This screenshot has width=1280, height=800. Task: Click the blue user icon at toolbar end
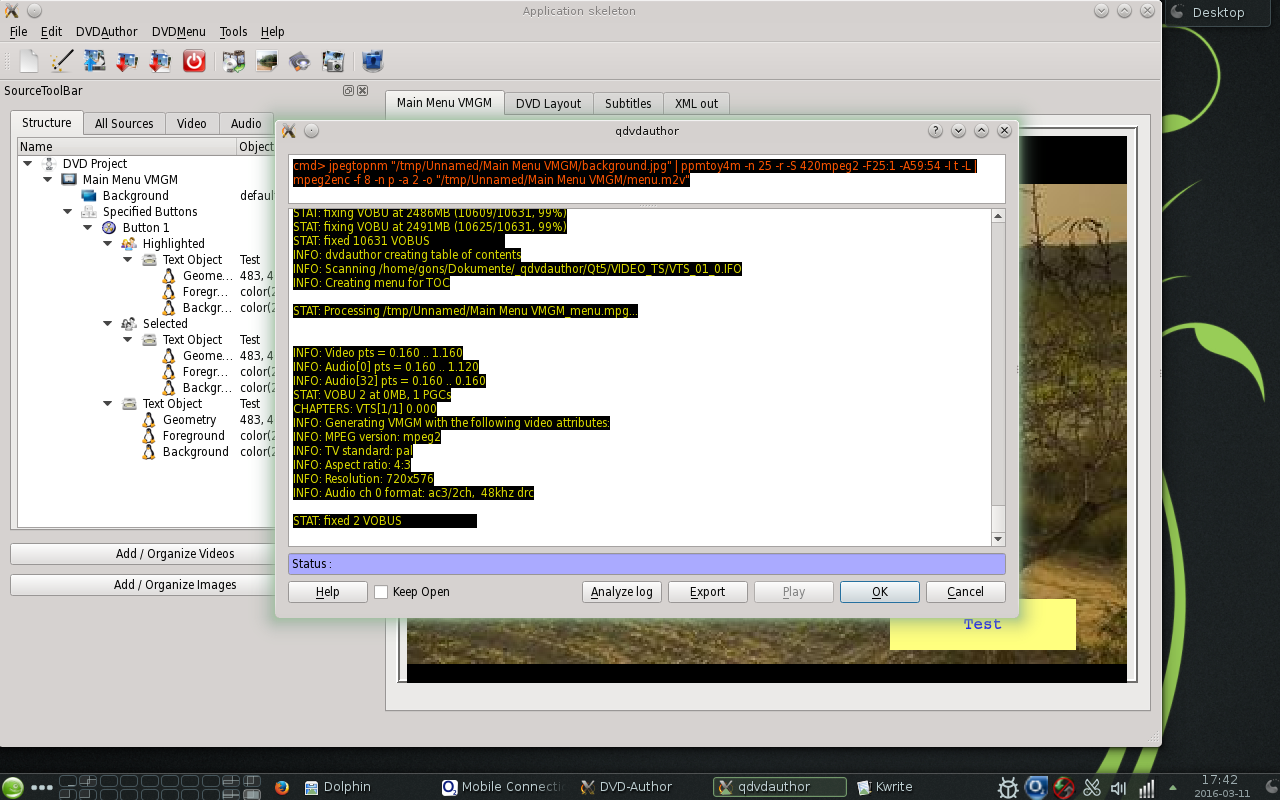371,61
